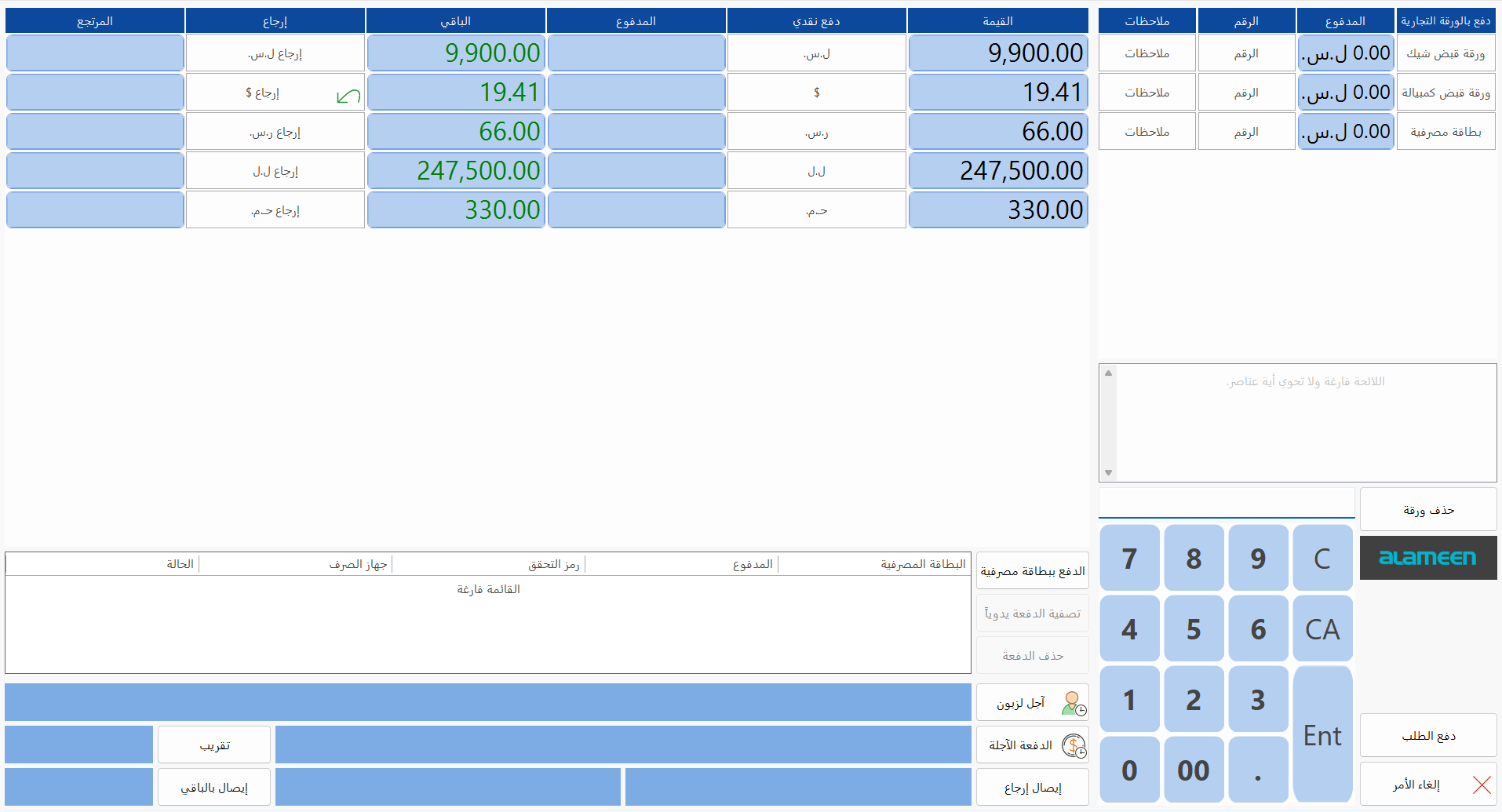The height and width of the screenshot is (812, 1502).
Task: Click the Alameen logo
Action: click(1427, 558)
